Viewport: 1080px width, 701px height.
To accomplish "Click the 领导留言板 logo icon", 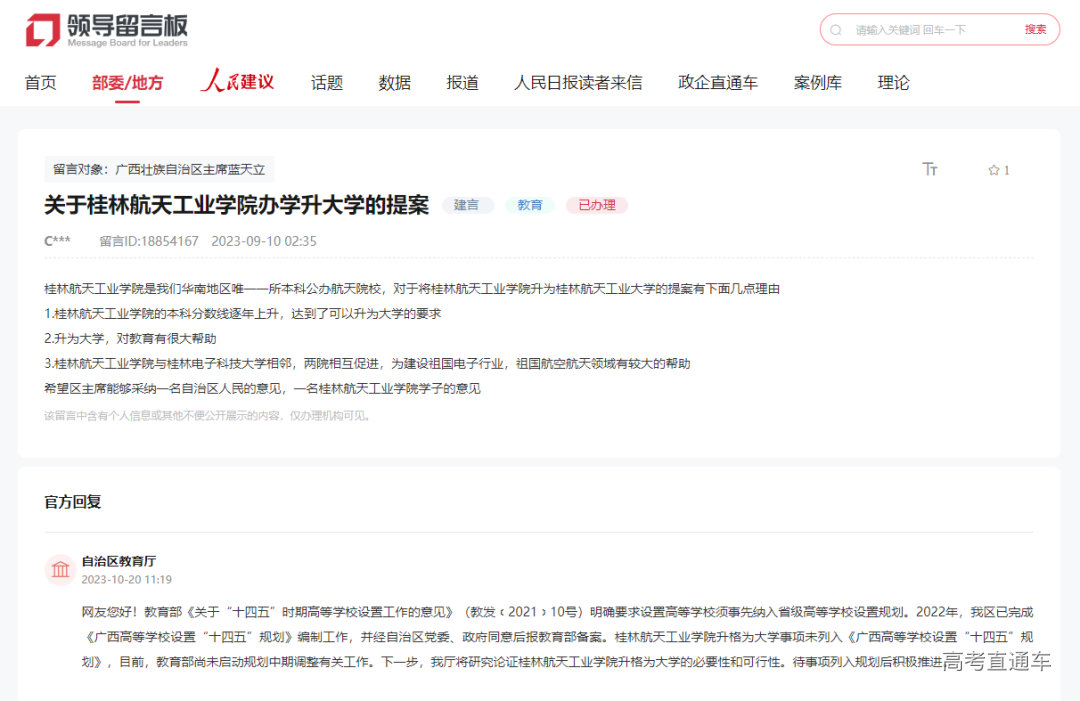I will 41,29.
